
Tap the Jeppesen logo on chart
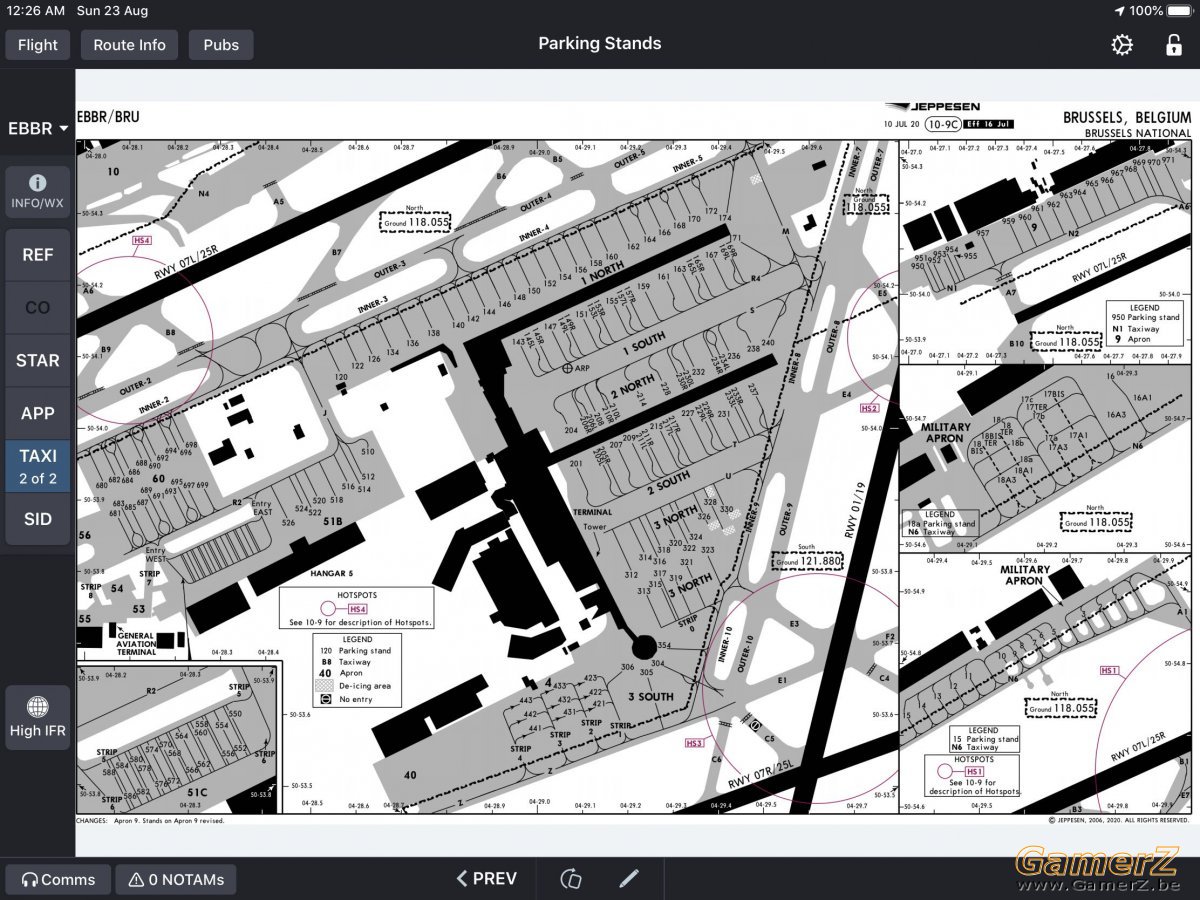[x=933, y=106]
